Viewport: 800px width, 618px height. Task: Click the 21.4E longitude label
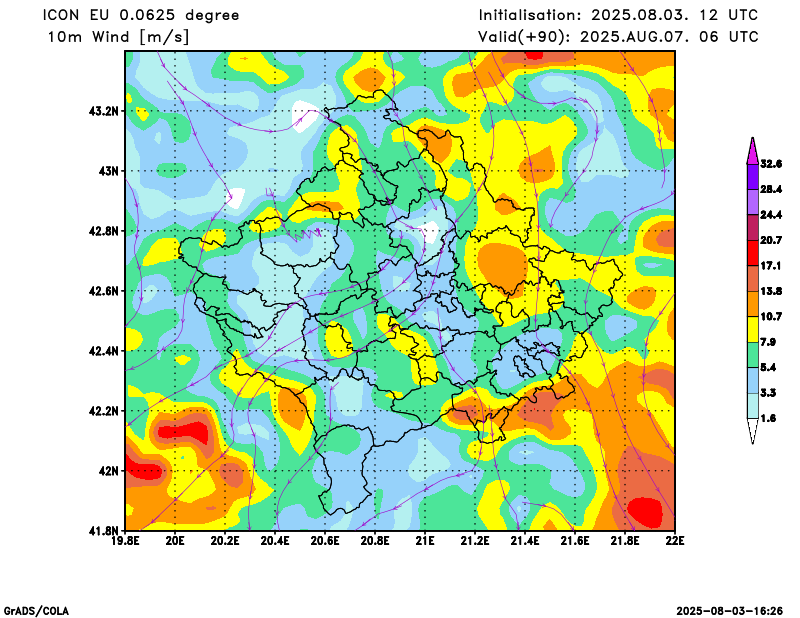pos(526,541)
